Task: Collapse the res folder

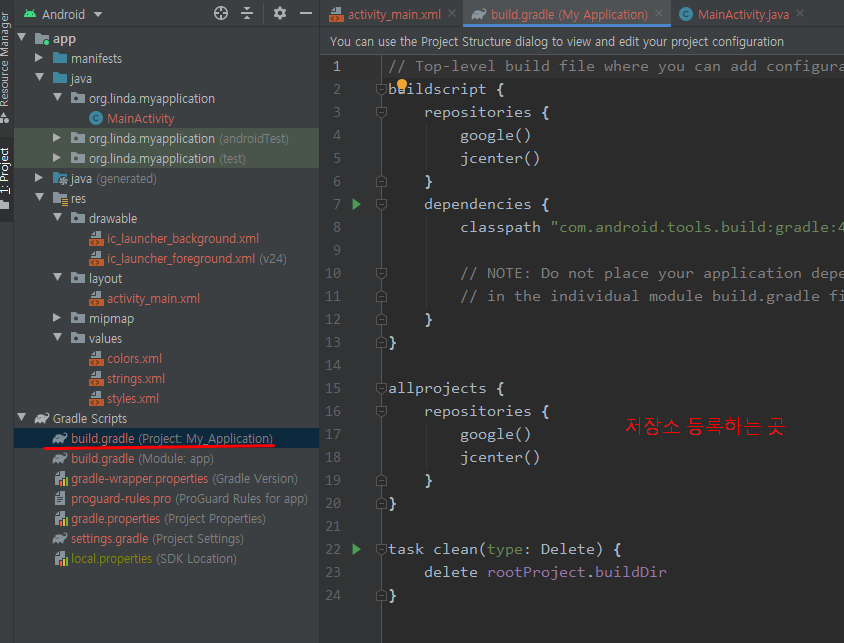Action: point(40,197)
